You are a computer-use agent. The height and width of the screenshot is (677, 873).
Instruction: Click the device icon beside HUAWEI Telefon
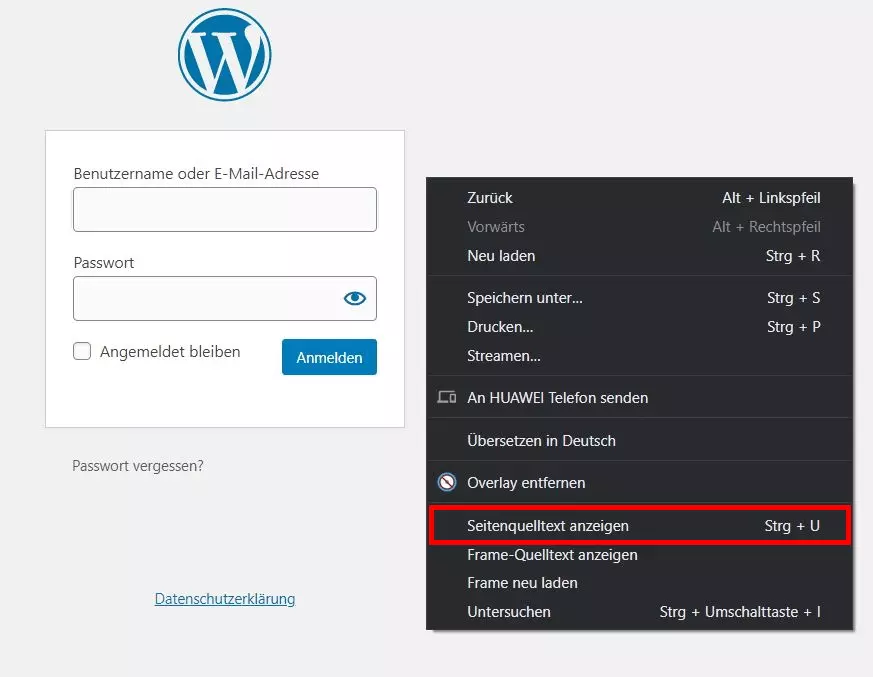(x=447, y=397)
